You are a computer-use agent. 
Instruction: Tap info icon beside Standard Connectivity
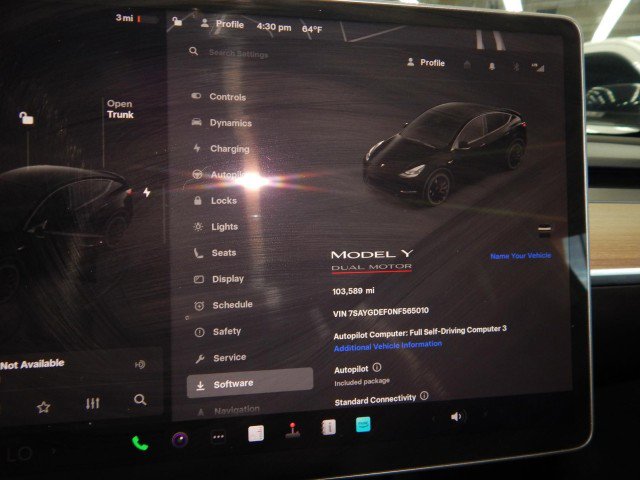(424, 396)
